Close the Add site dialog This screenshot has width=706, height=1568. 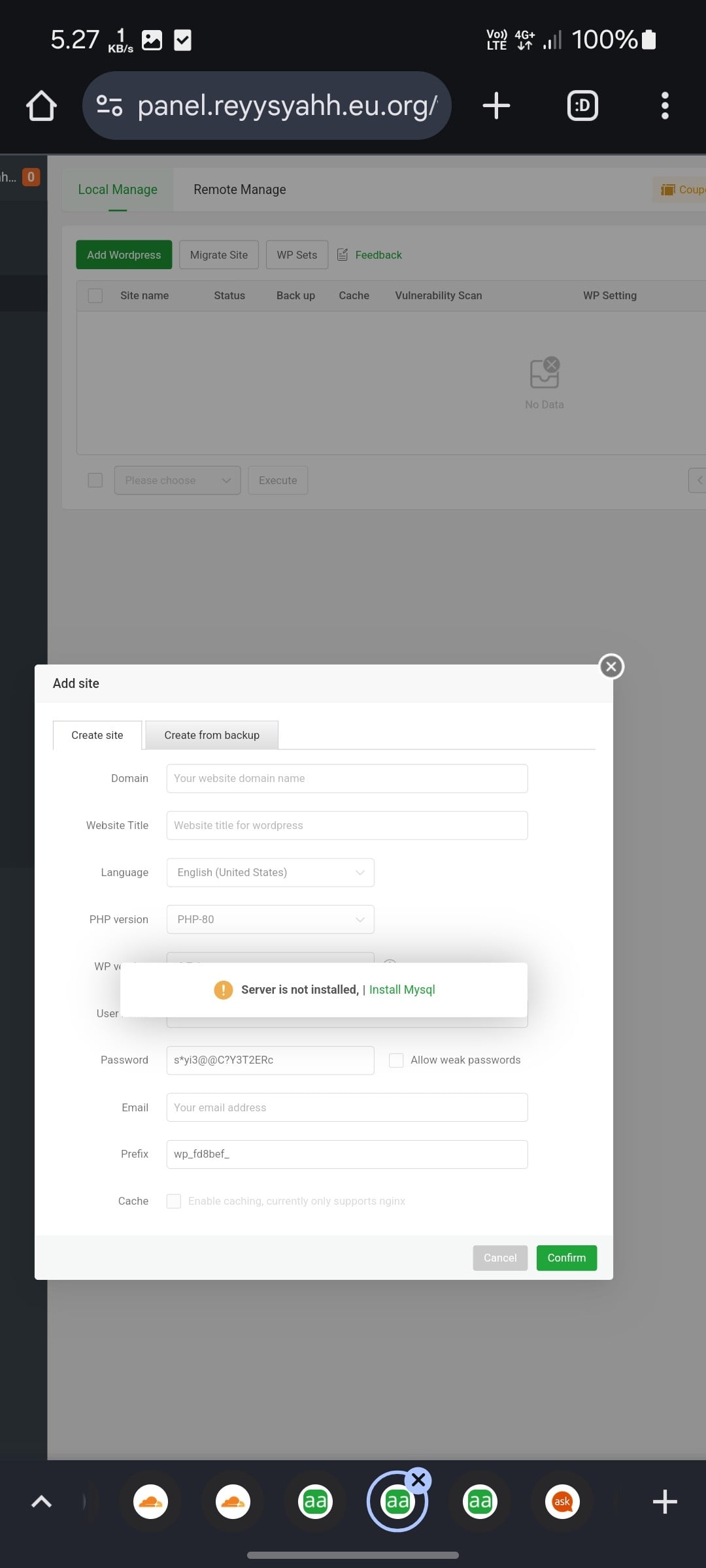tap(611, 666)
